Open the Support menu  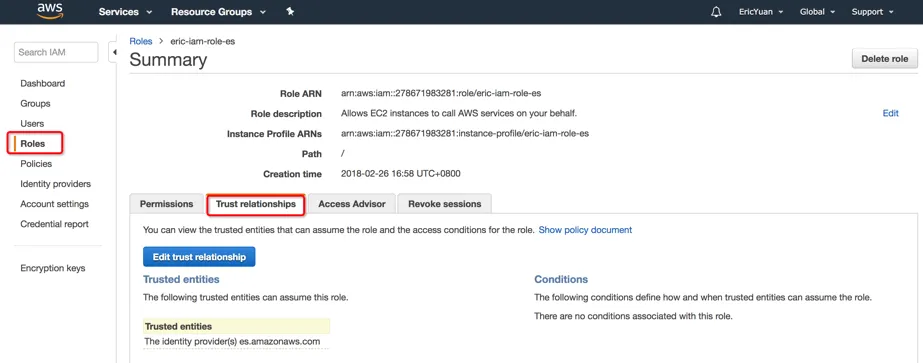click(x=872, y=12)
